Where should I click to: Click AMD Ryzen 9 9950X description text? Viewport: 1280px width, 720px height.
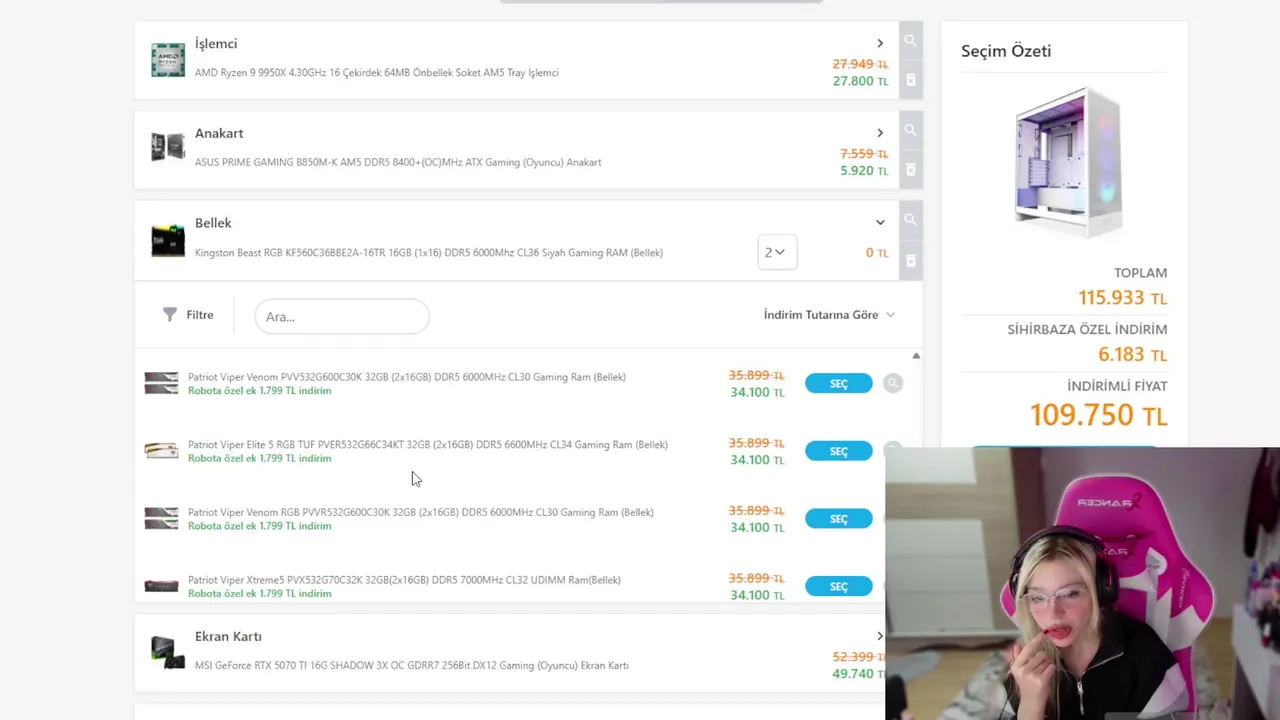click(377, 72)
